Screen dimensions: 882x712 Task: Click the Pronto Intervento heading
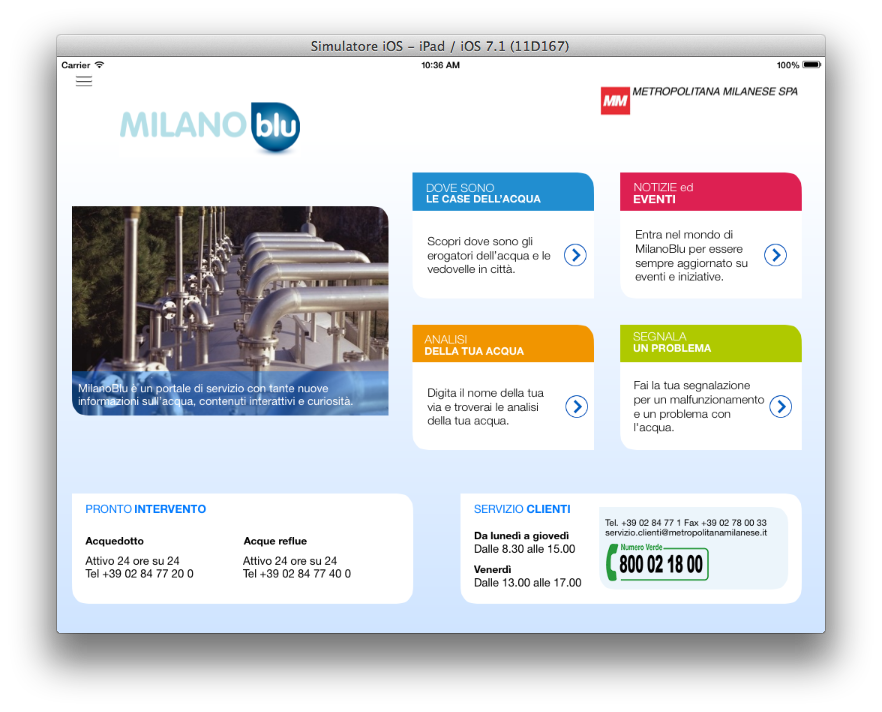146,509
